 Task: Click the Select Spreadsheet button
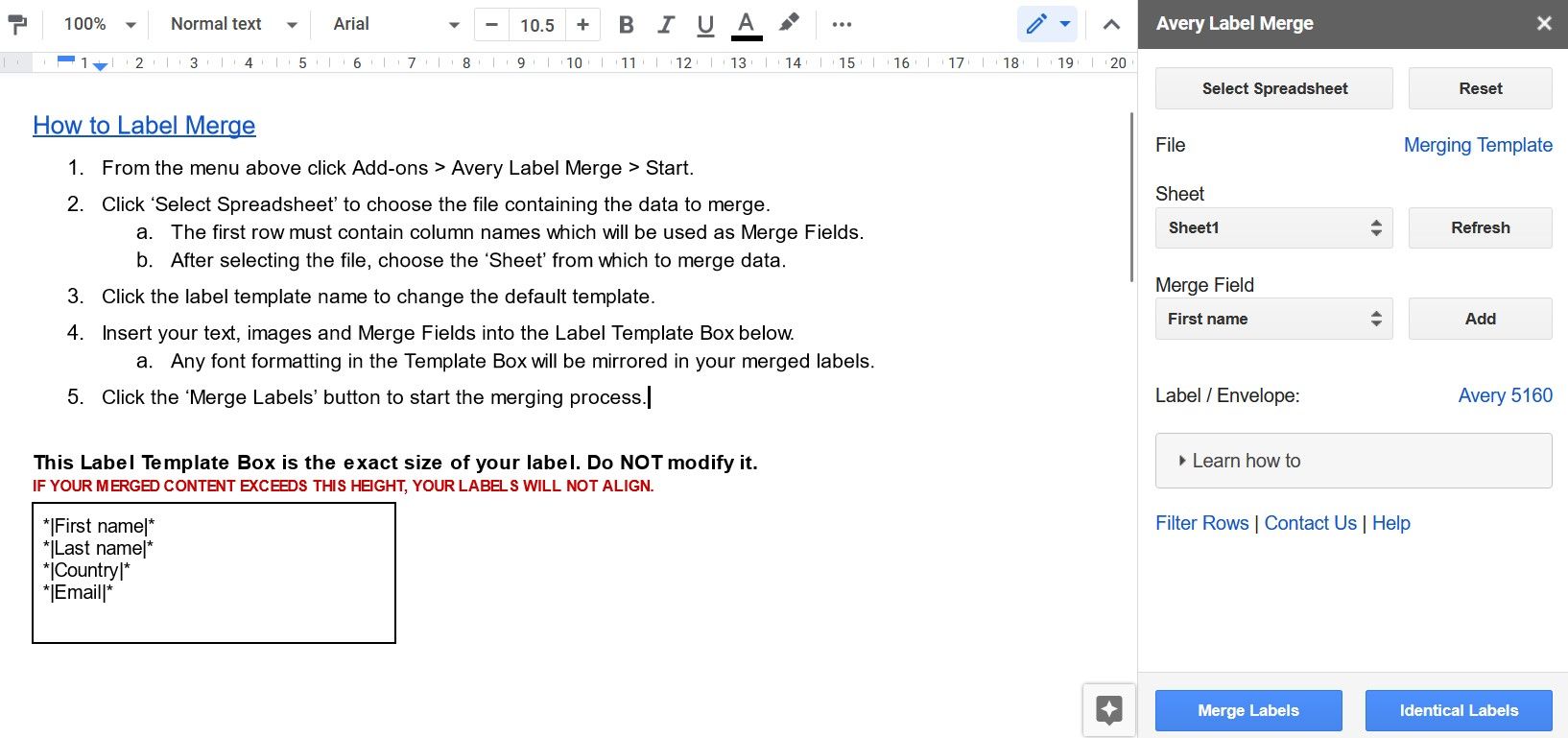point(1274,88)
